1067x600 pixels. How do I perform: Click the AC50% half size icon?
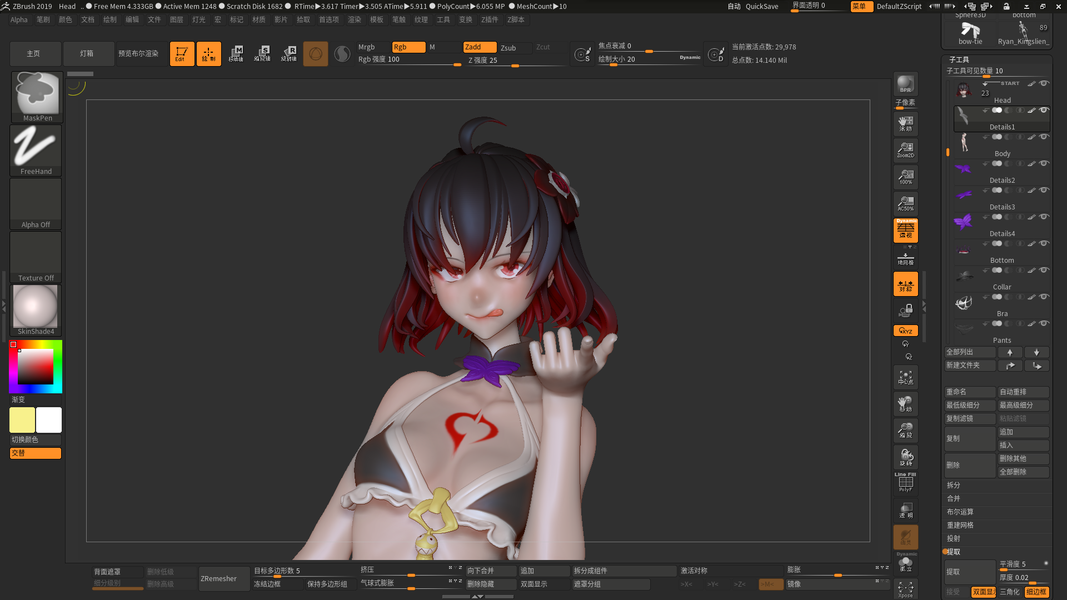906,203
